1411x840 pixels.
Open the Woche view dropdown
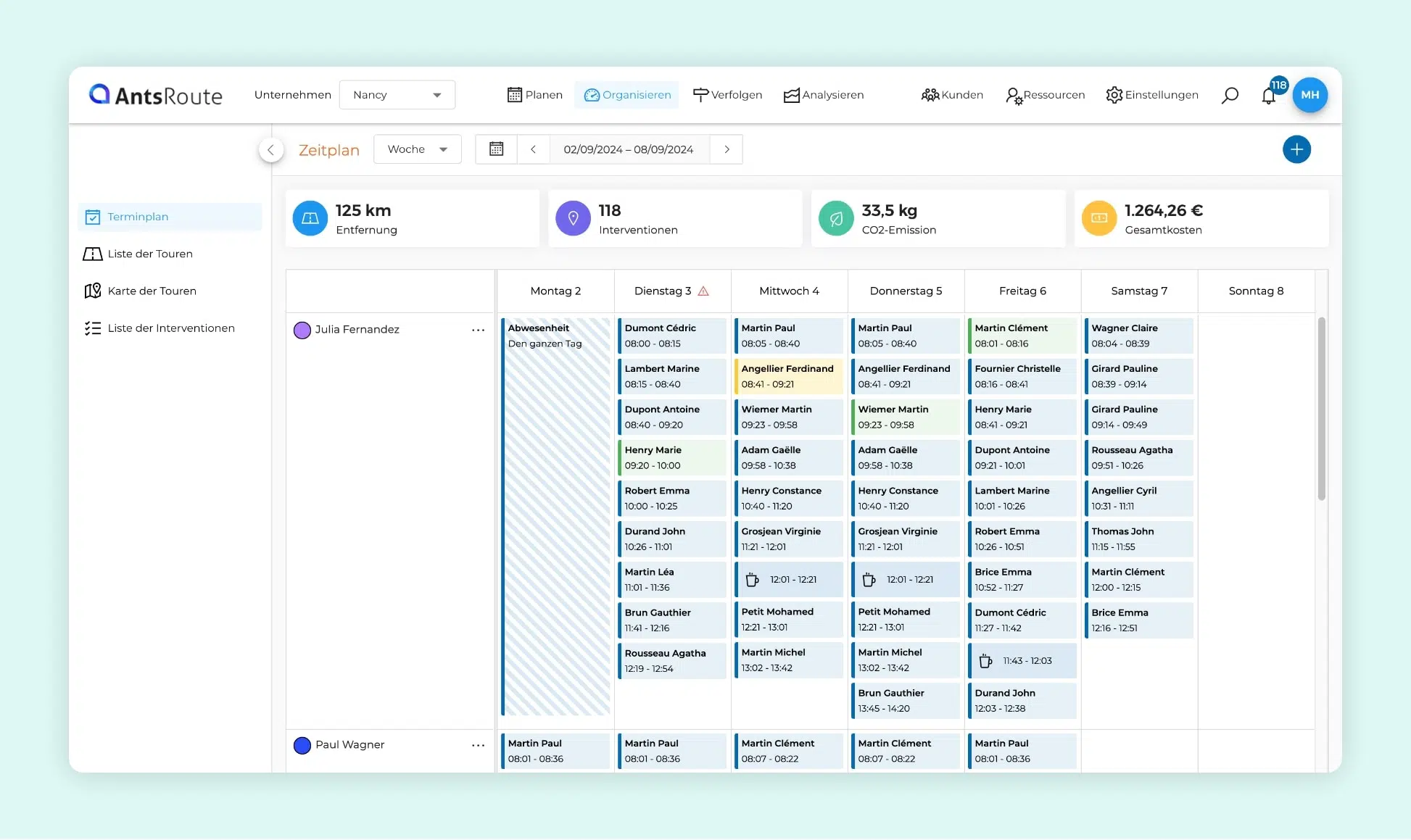pyautogui.click(x=418, y=149)
